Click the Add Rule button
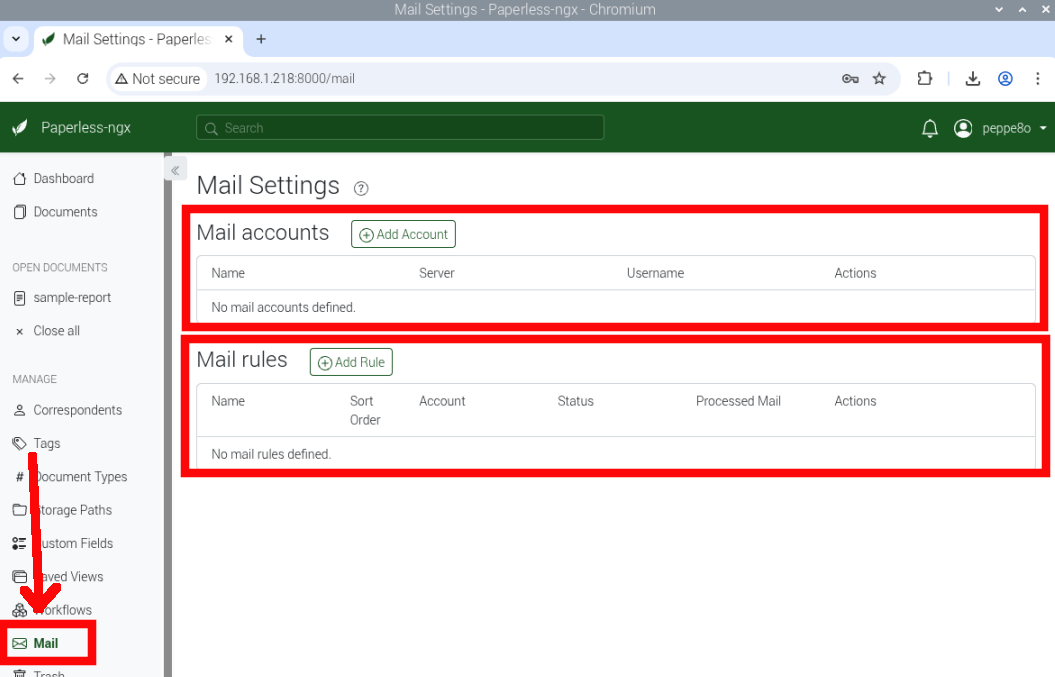The image size is (1055, 677). coord(351,362)
